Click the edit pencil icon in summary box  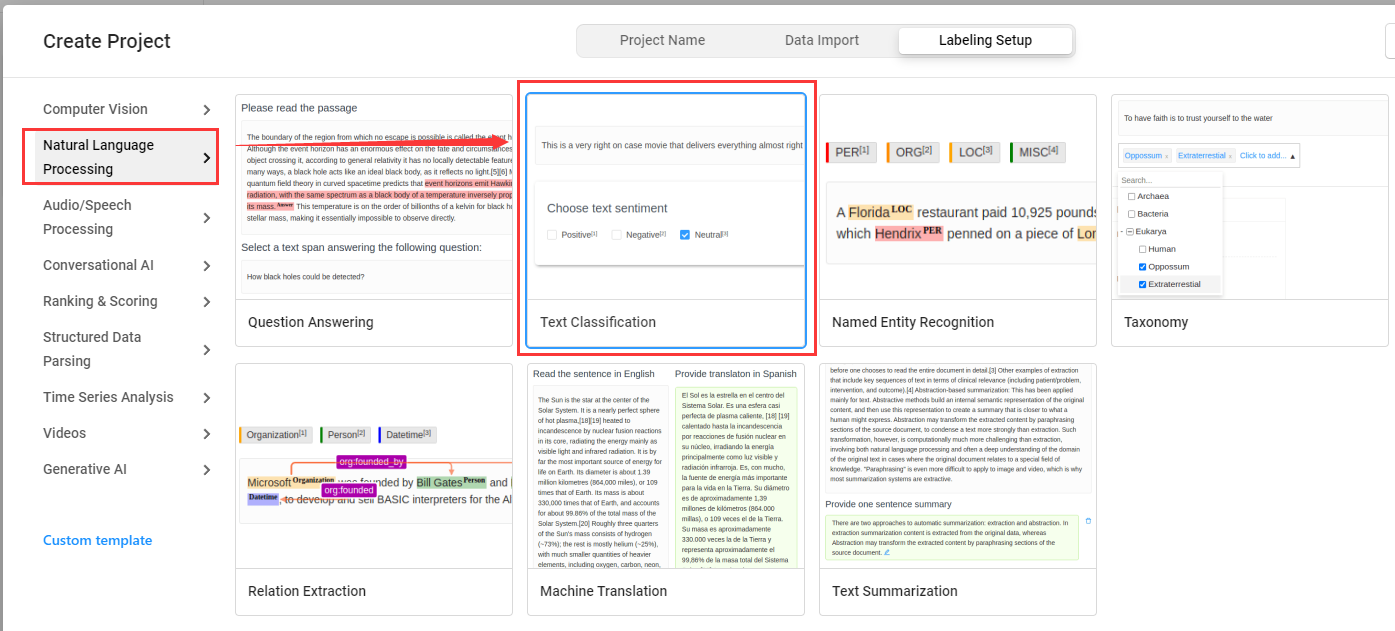[x=886, y=552]
